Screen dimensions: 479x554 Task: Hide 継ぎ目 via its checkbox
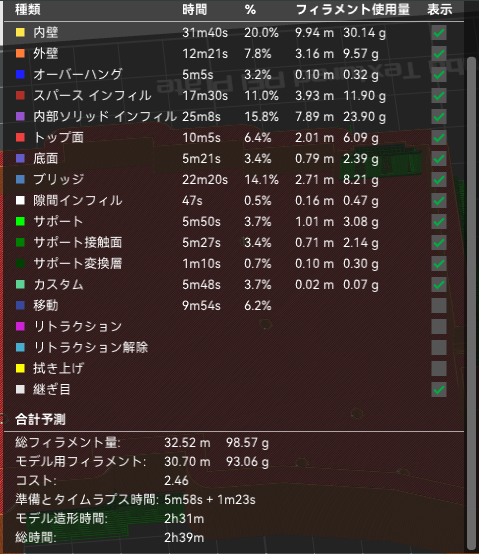(x=439, y=389)
